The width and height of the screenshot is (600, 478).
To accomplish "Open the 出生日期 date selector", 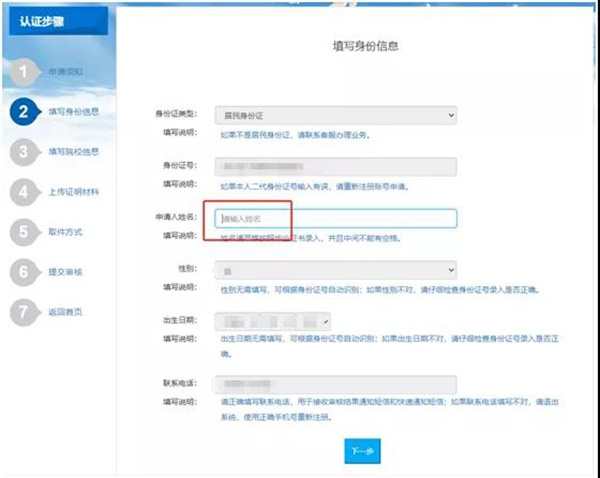I will click(273, 322).
